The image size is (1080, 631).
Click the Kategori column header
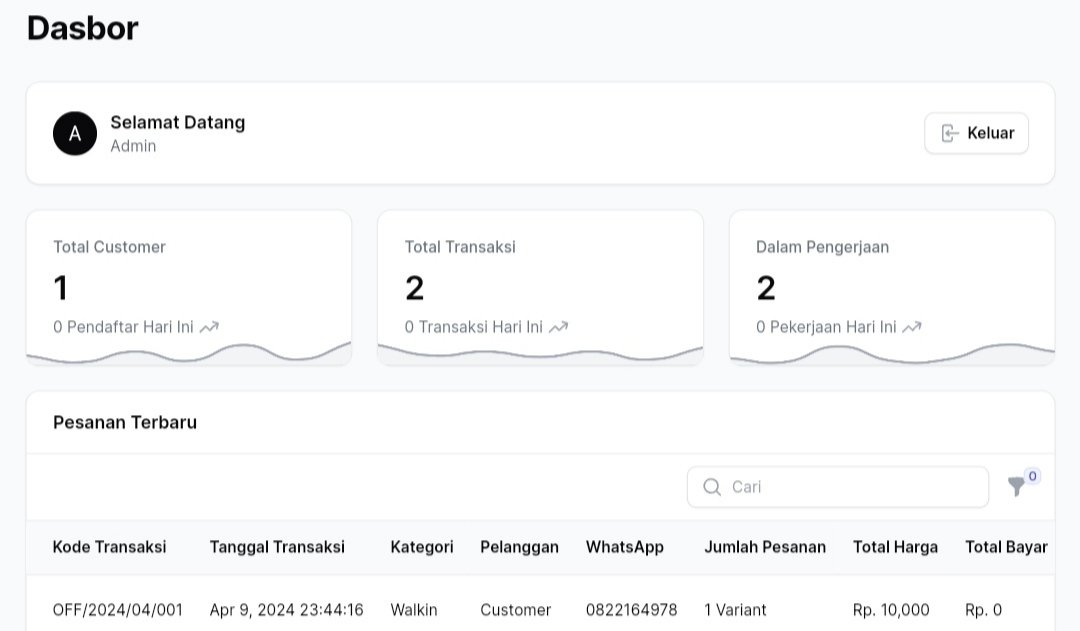[422, 547]
